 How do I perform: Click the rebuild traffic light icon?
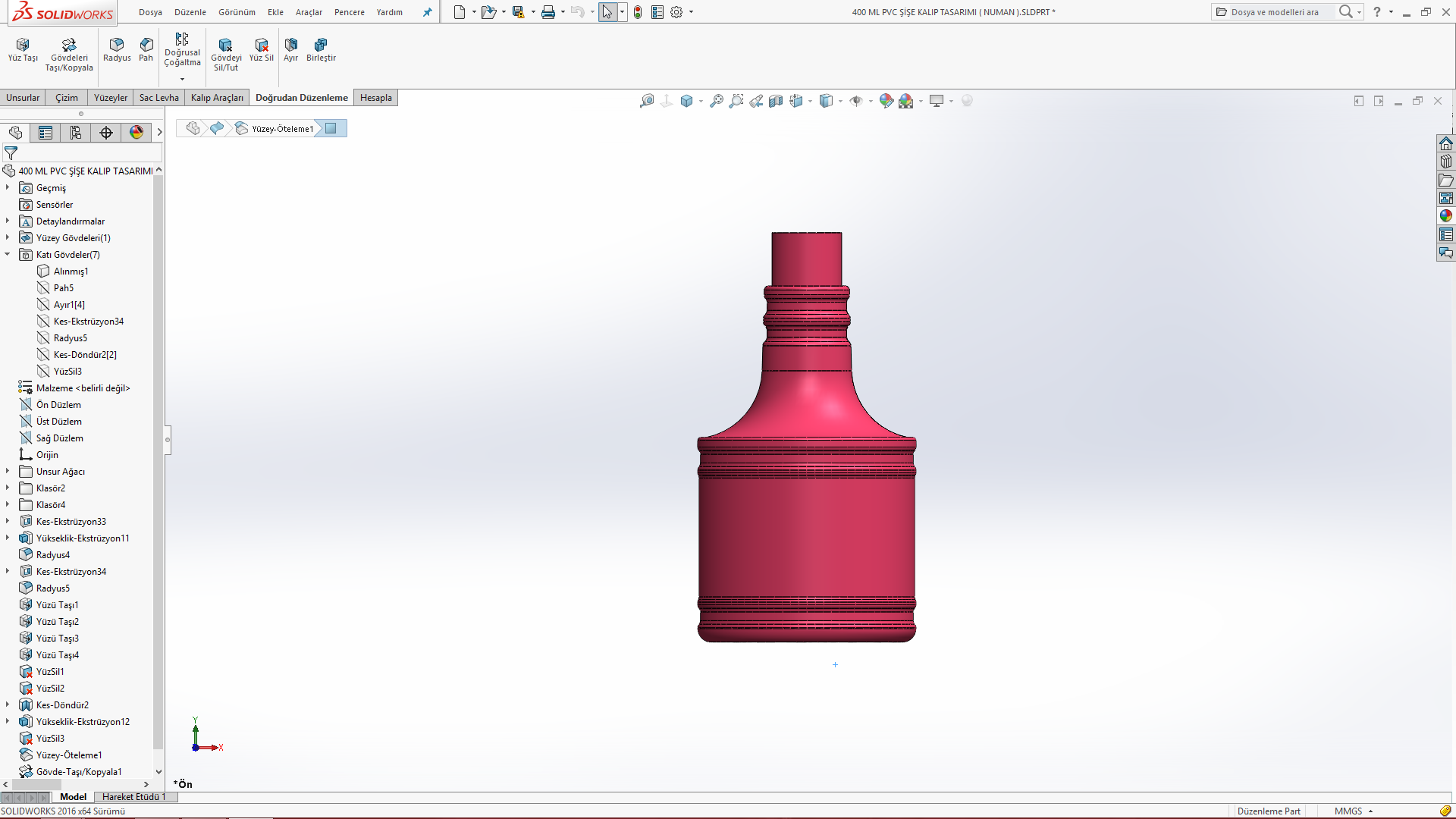pos(638,12)
